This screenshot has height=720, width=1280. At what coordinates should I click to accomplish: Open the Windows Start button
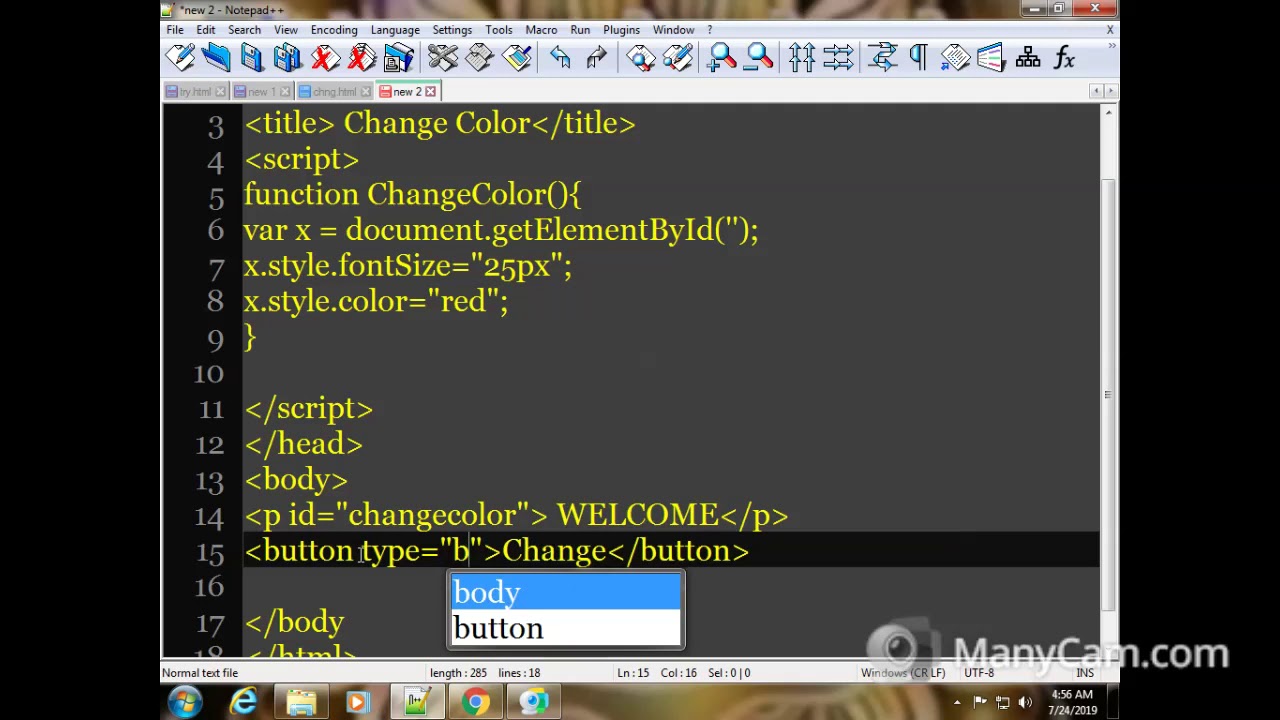186,702
